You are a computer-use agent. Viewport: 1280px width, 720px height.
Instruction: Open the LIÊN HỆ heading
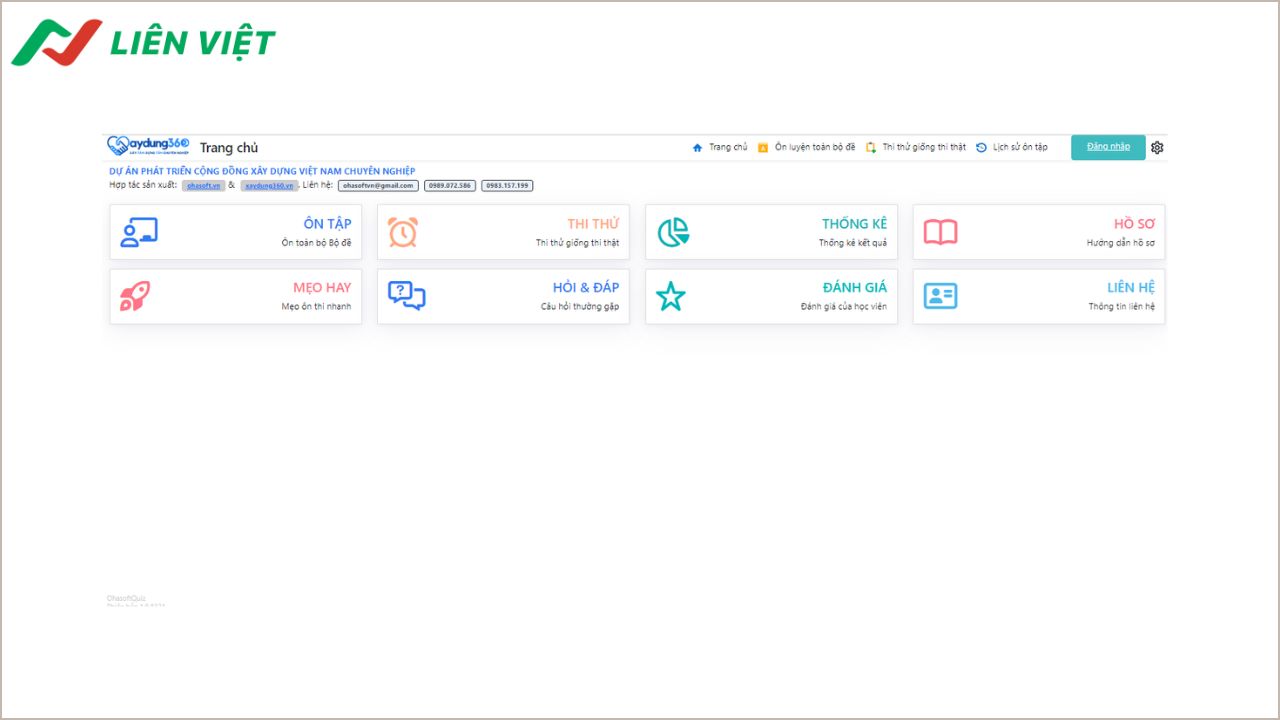1131,288
